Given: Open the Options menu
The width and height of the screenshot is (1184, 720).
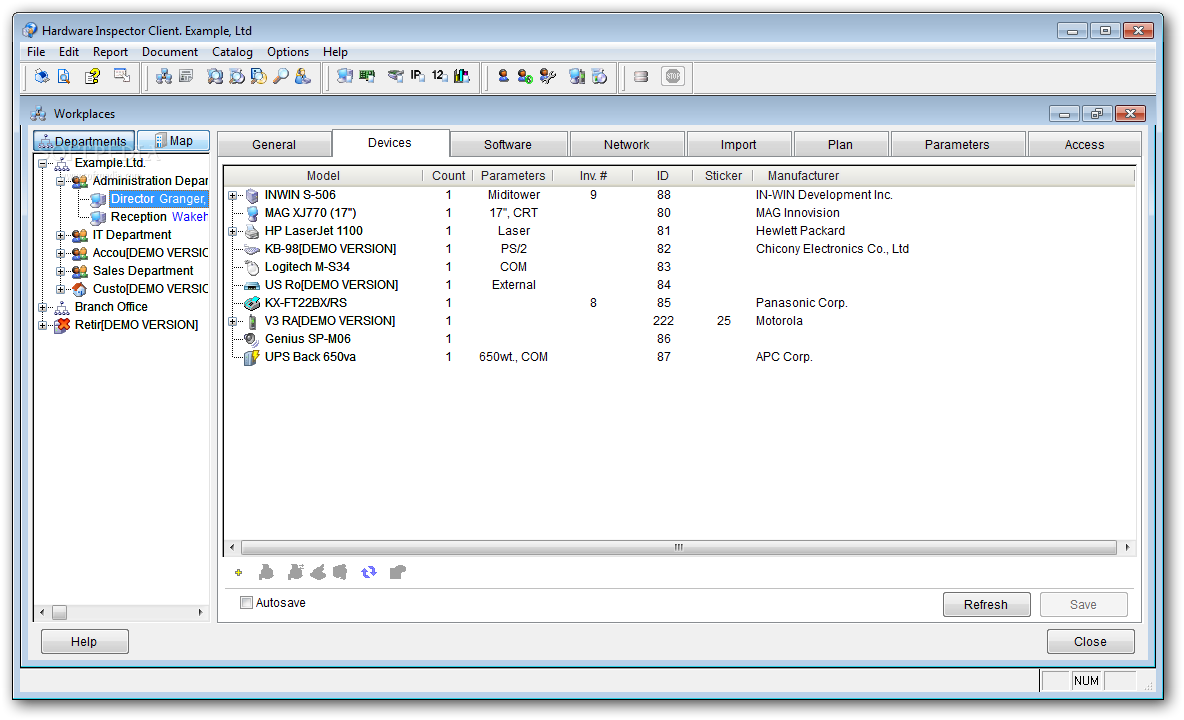Looking at the screenshot, I should [x=288, y=52].
